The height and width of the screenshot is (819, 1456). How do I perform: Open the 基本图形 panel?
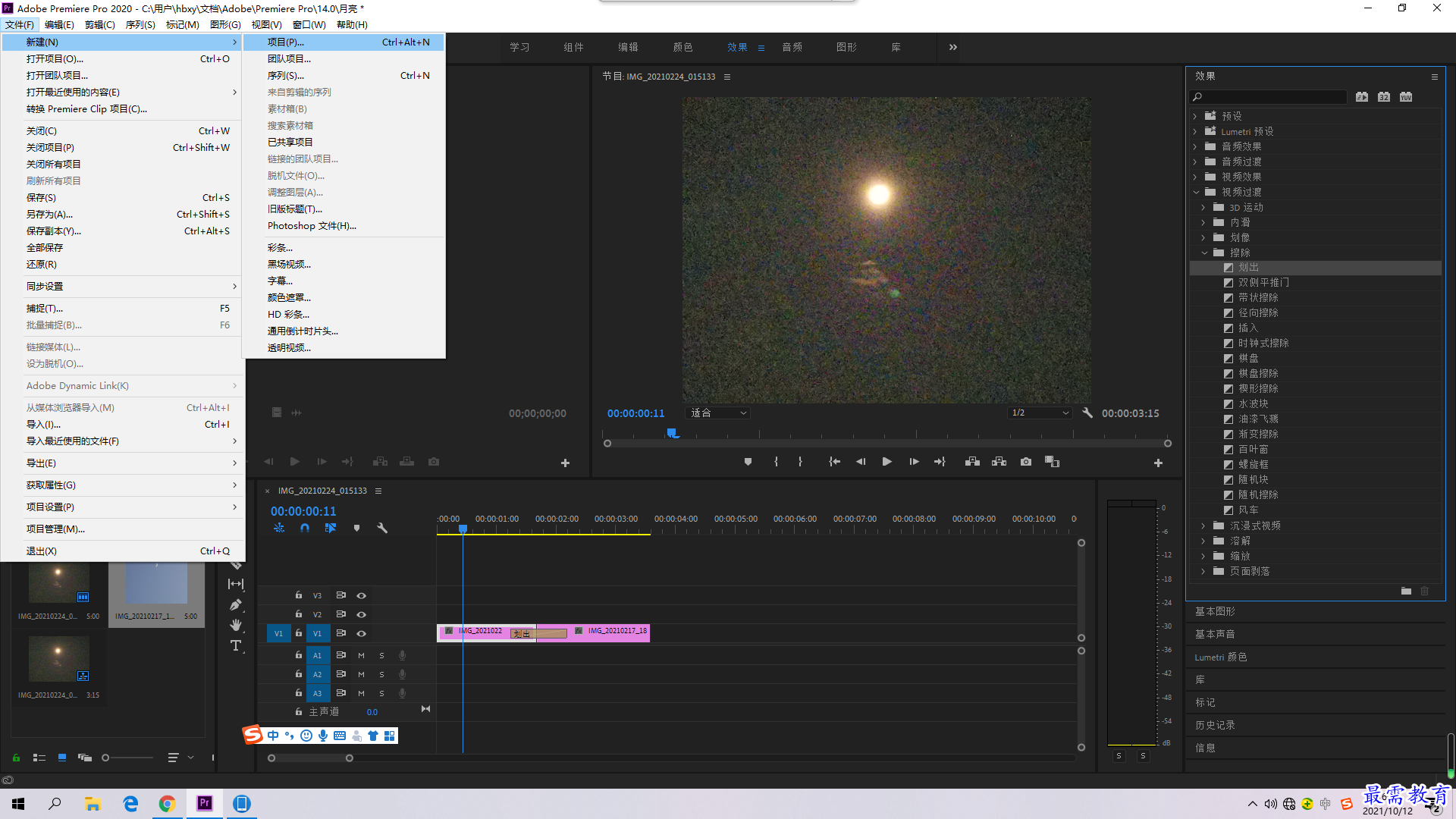click(1215, 612)
